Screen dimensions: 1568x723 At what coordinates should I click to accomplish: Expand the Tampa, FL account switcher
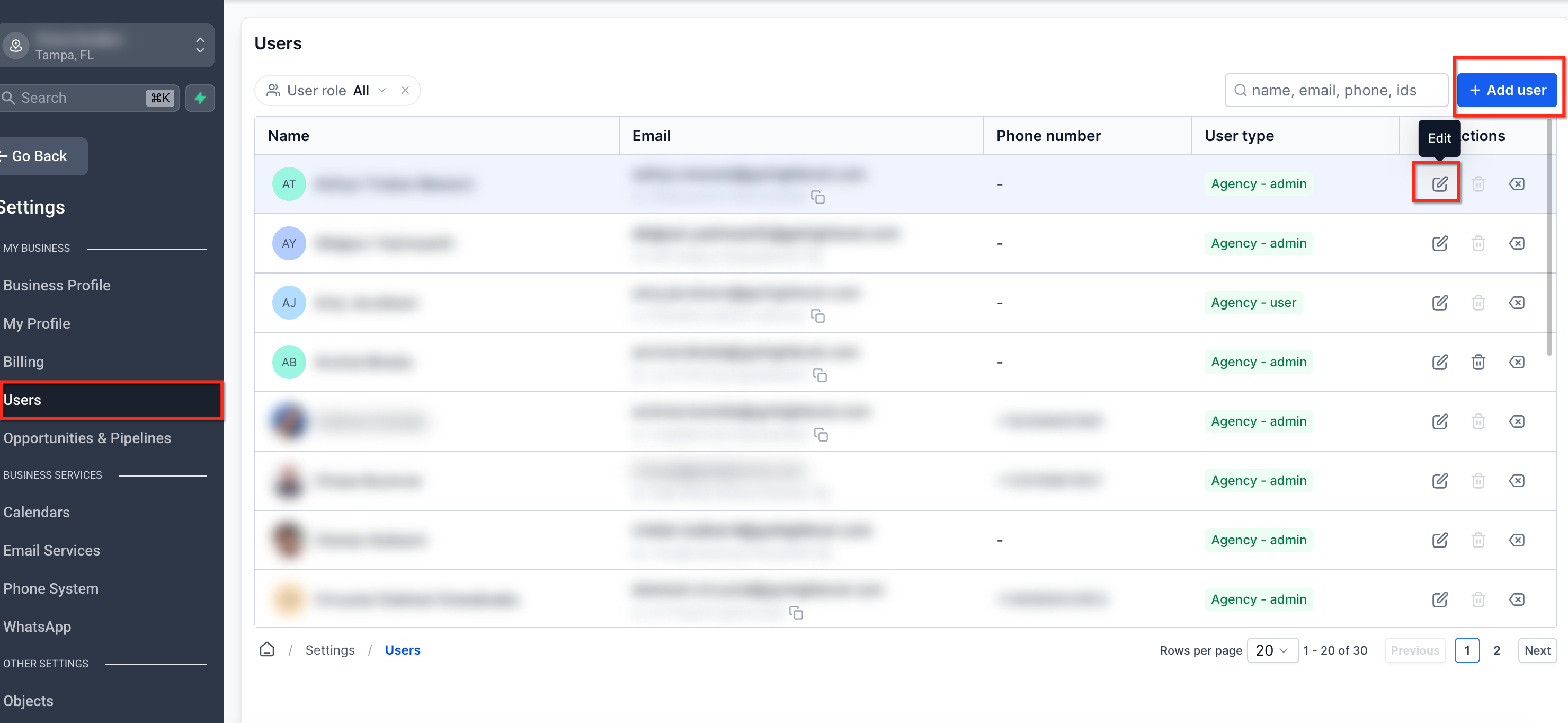(106, 45)
